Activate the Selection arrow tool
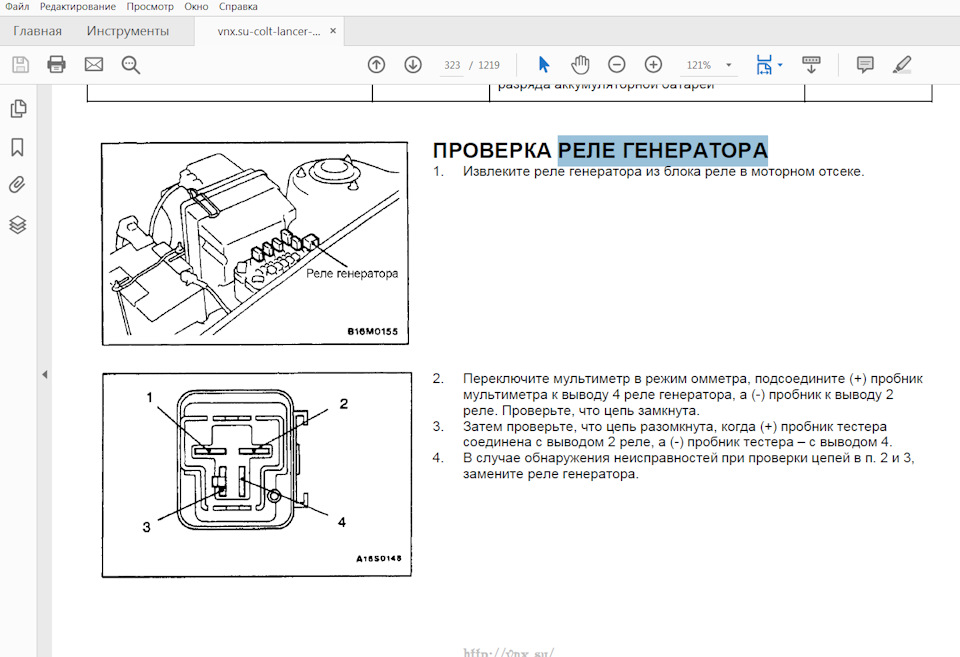The width and height of the screenshot is (960, 657). pos(543,64)
